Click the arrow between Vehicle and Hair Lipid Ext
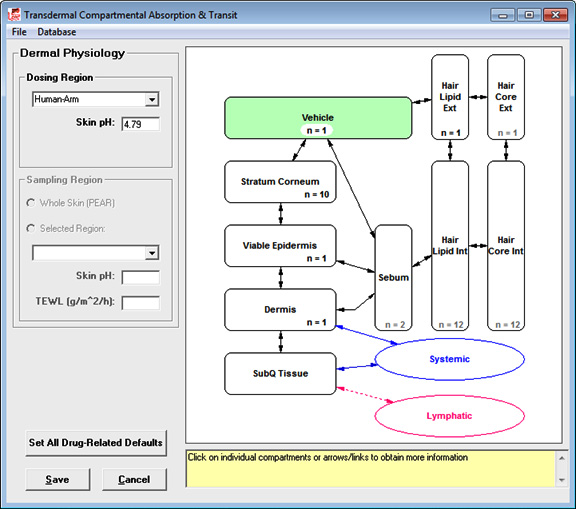 click(x=422, y=100)
